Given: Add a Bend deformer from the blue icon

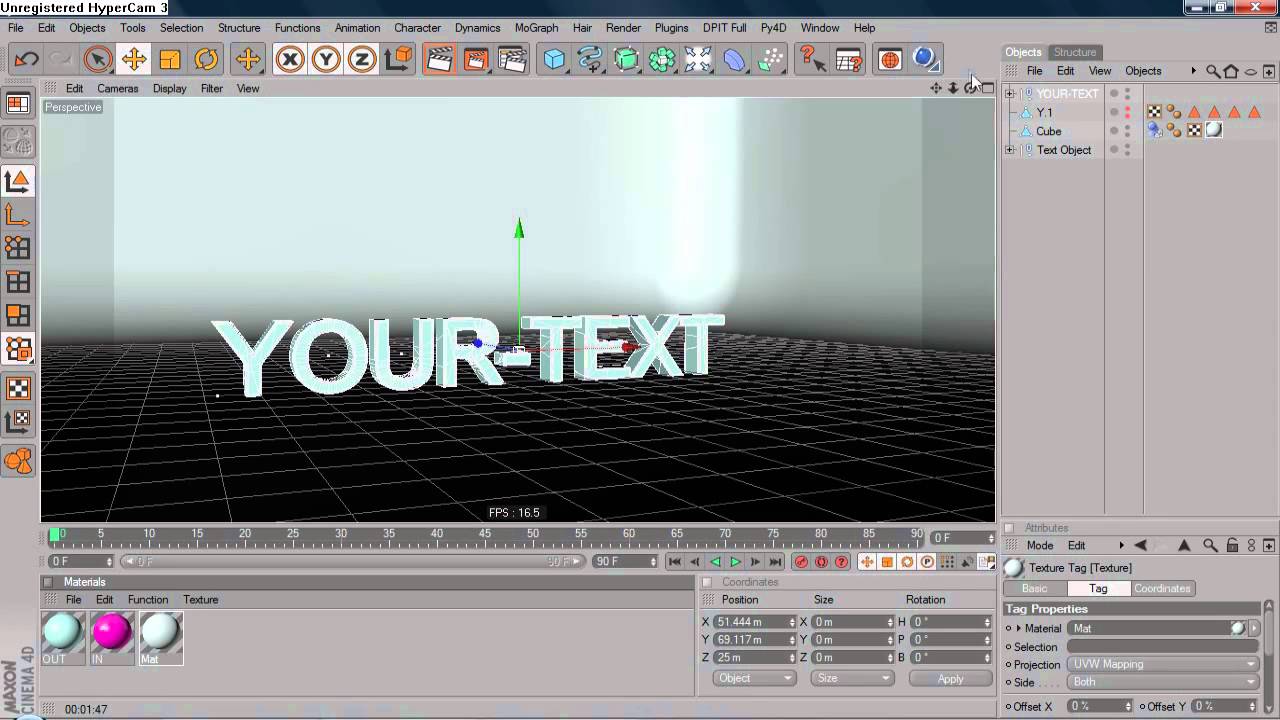Looking at the screenshot, I should (734, 60).
